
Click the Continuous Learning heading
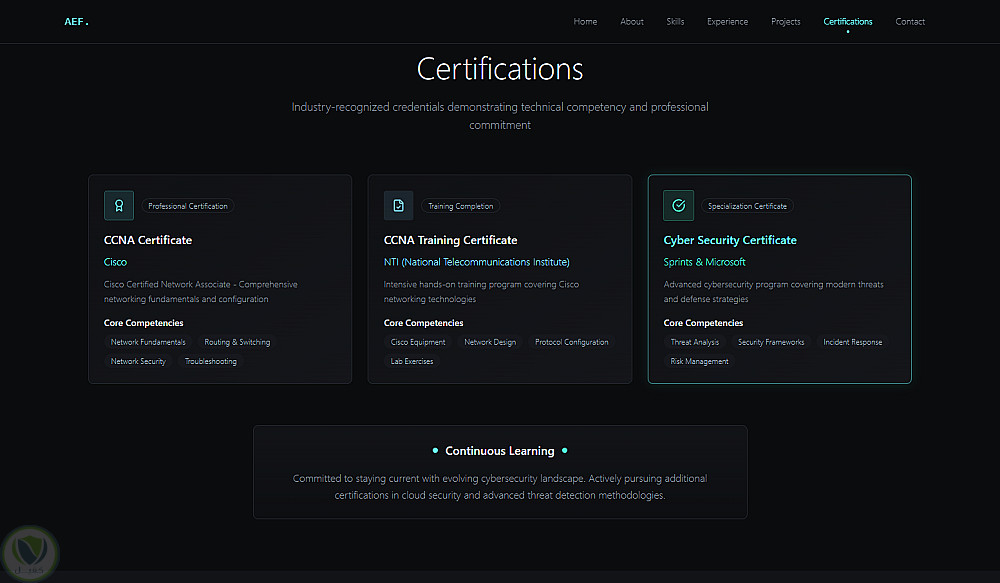500,451
